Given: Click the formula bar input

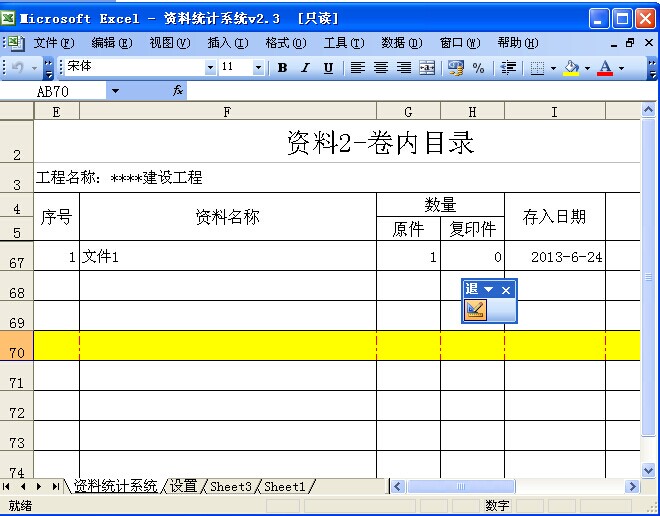Looking at the screenshot, I should click(x=421, y=90).
